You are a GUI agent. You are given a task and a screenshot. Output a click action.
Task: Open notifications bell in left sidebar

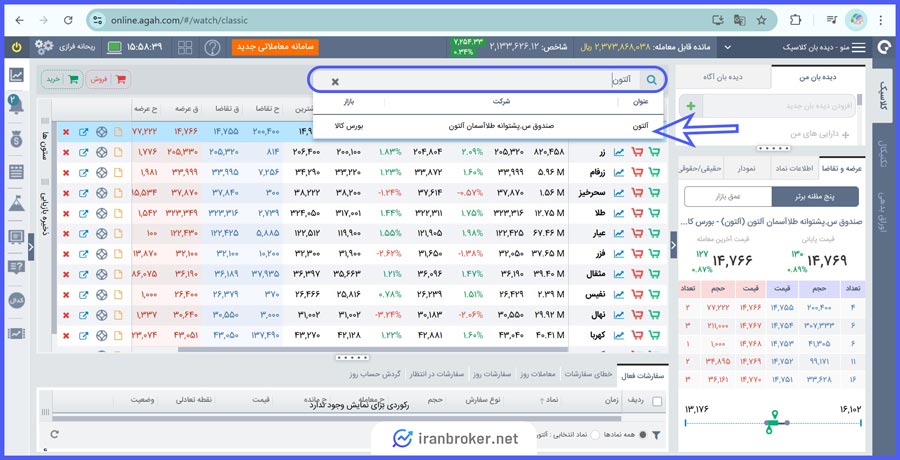(x=15, y=105)
